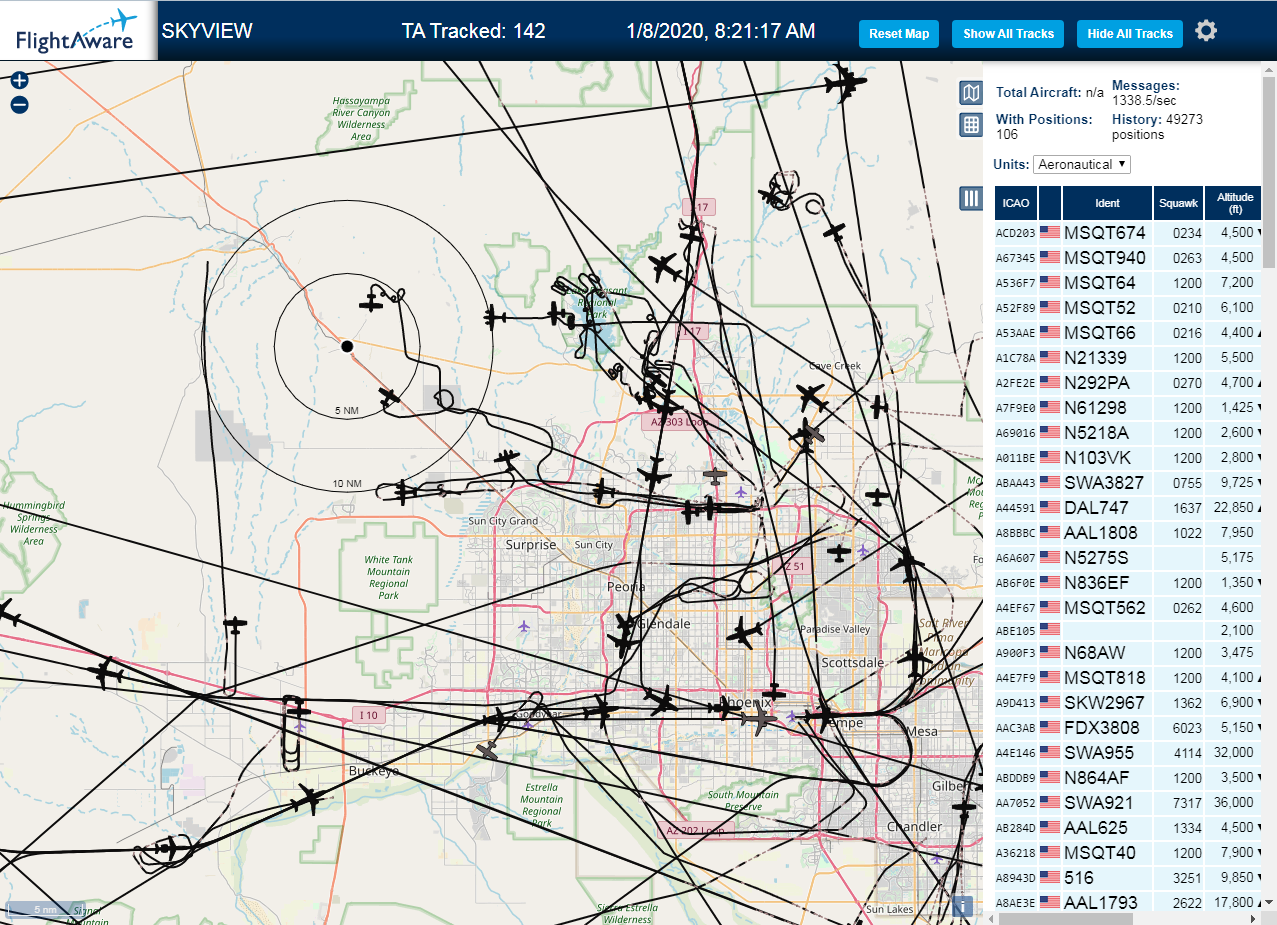Select the MSQT562 aircraft row
Image resolution: width=1277 pixels, height=925 pixels.
[x=1128, y=607]
